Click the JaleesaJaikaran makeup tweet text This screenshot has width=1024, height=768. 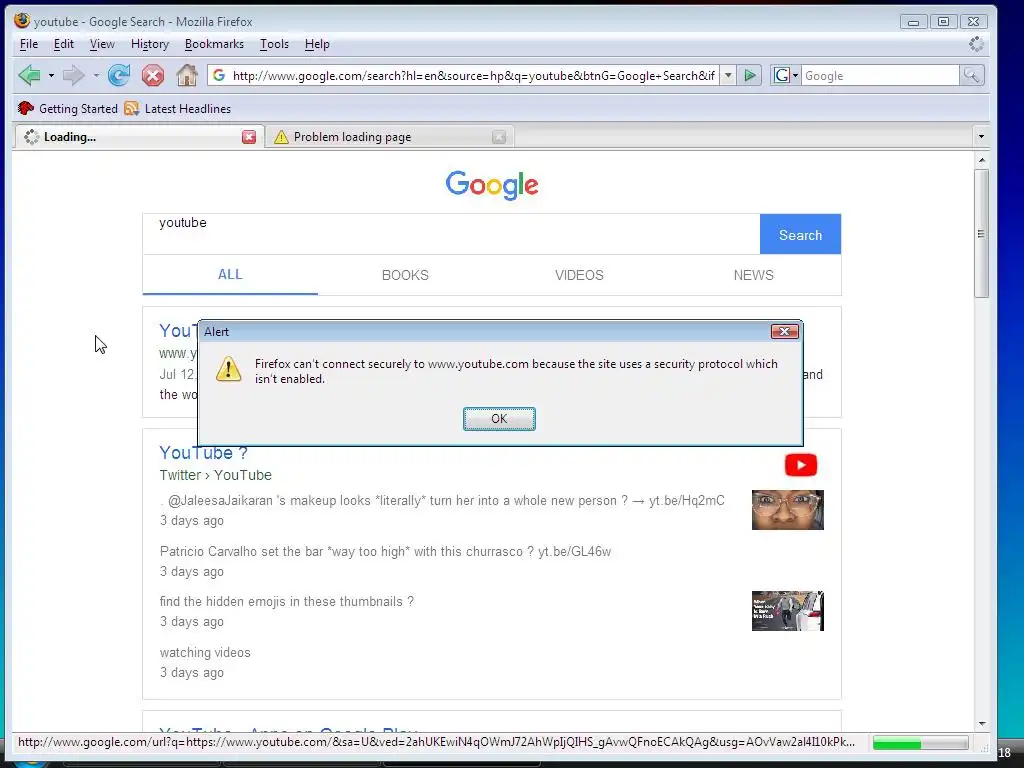tap(442, 501)
